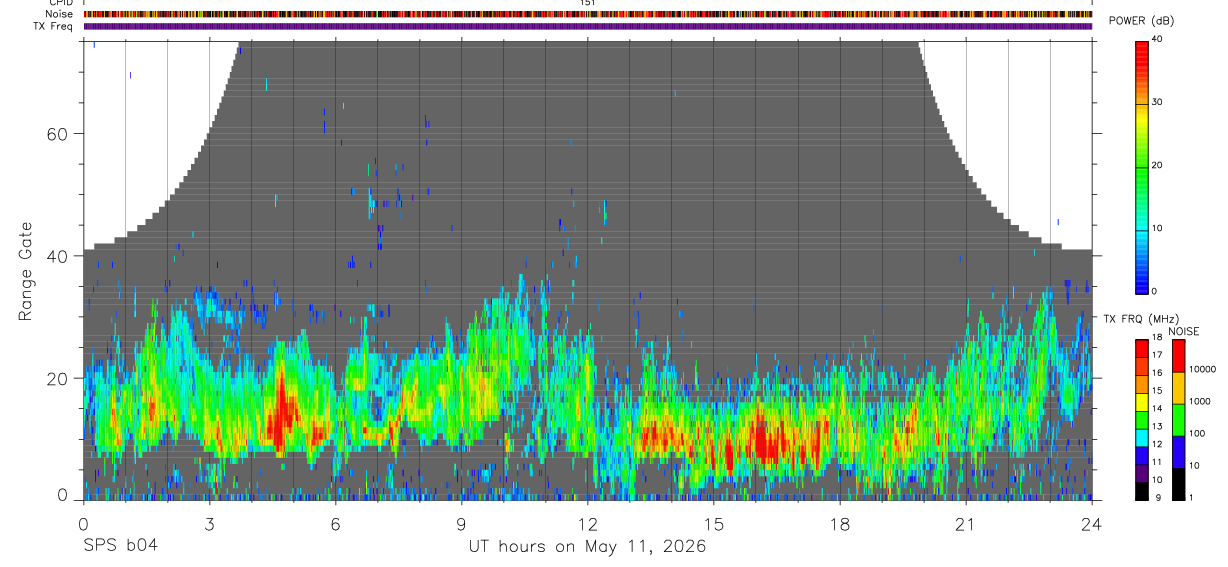Click the UT hours on May 11, 2026 title
This screenshot has width=1228, height=567.
[x=587, y=547]
